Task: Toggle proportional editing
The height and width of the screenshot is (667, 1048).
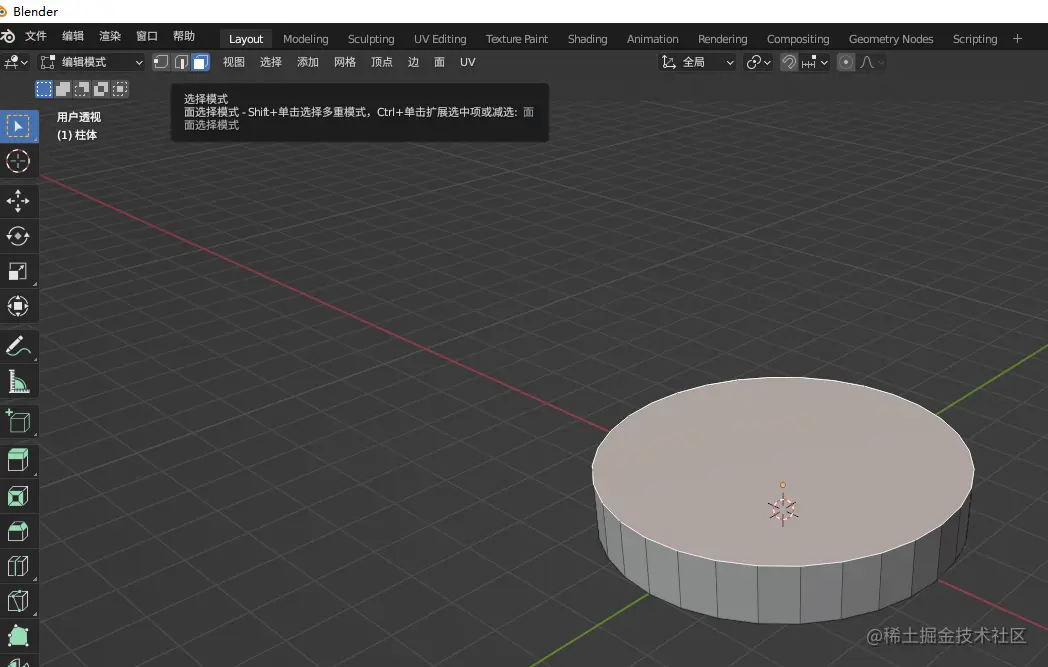Action: 845,62
